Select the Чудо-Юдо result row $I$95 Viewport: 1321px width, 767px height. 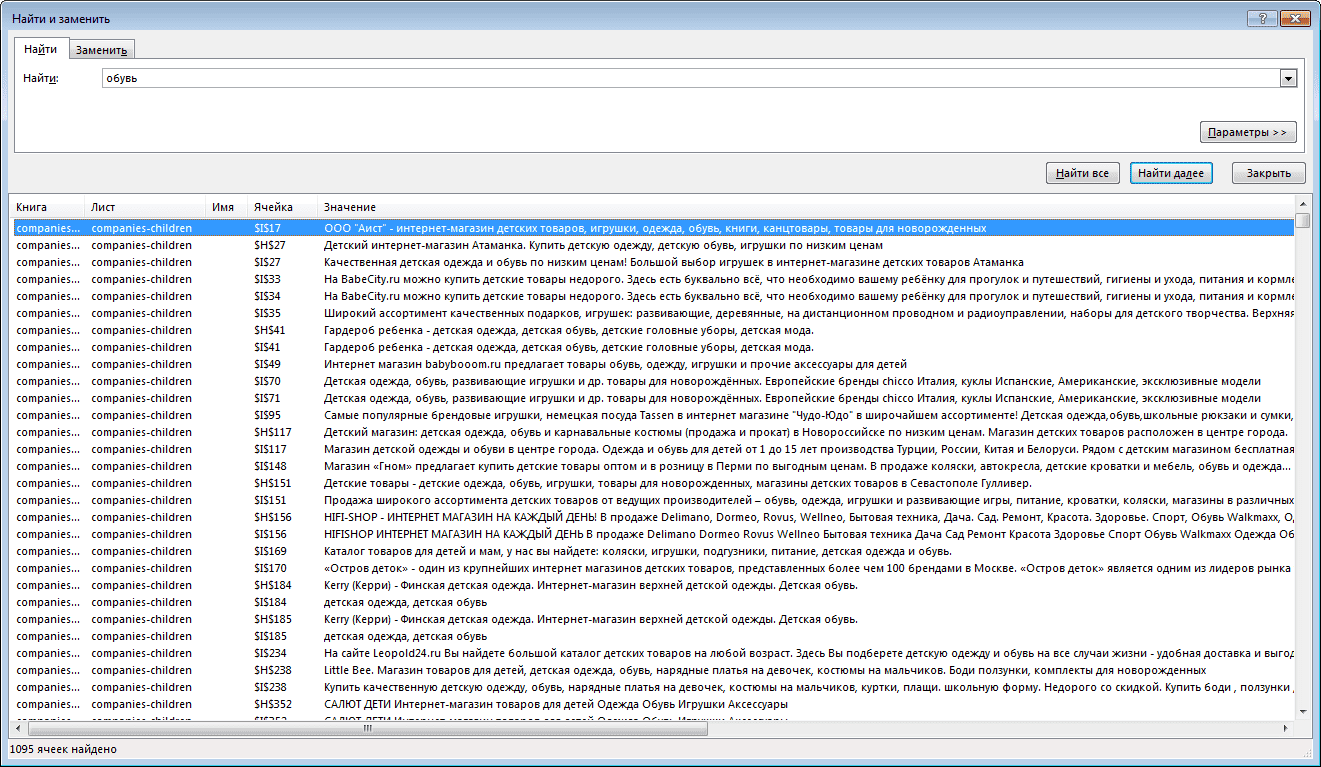(x=652, y=415)
